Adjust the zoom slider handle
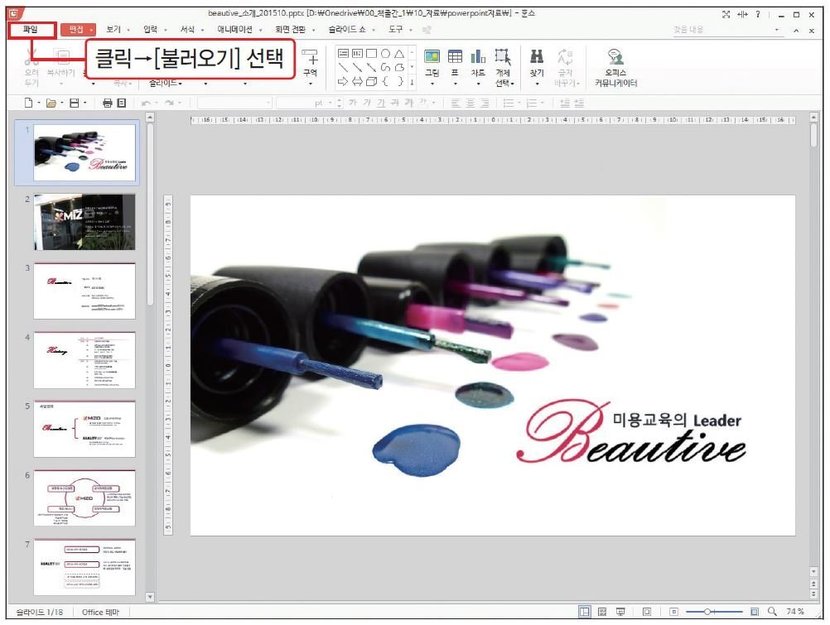 coord(707,612)
